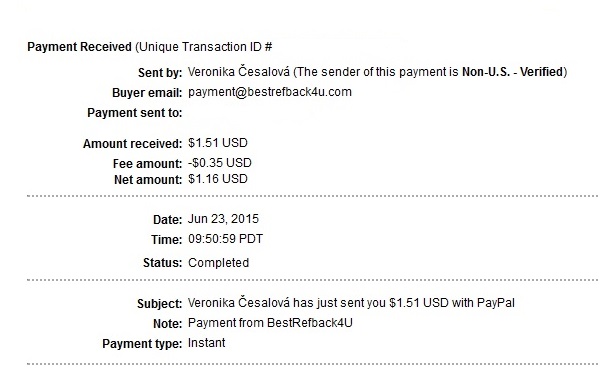This screenshot has height=378, width=600.
Task: Click the Subject line text
Action: click(x=351, y=303)
